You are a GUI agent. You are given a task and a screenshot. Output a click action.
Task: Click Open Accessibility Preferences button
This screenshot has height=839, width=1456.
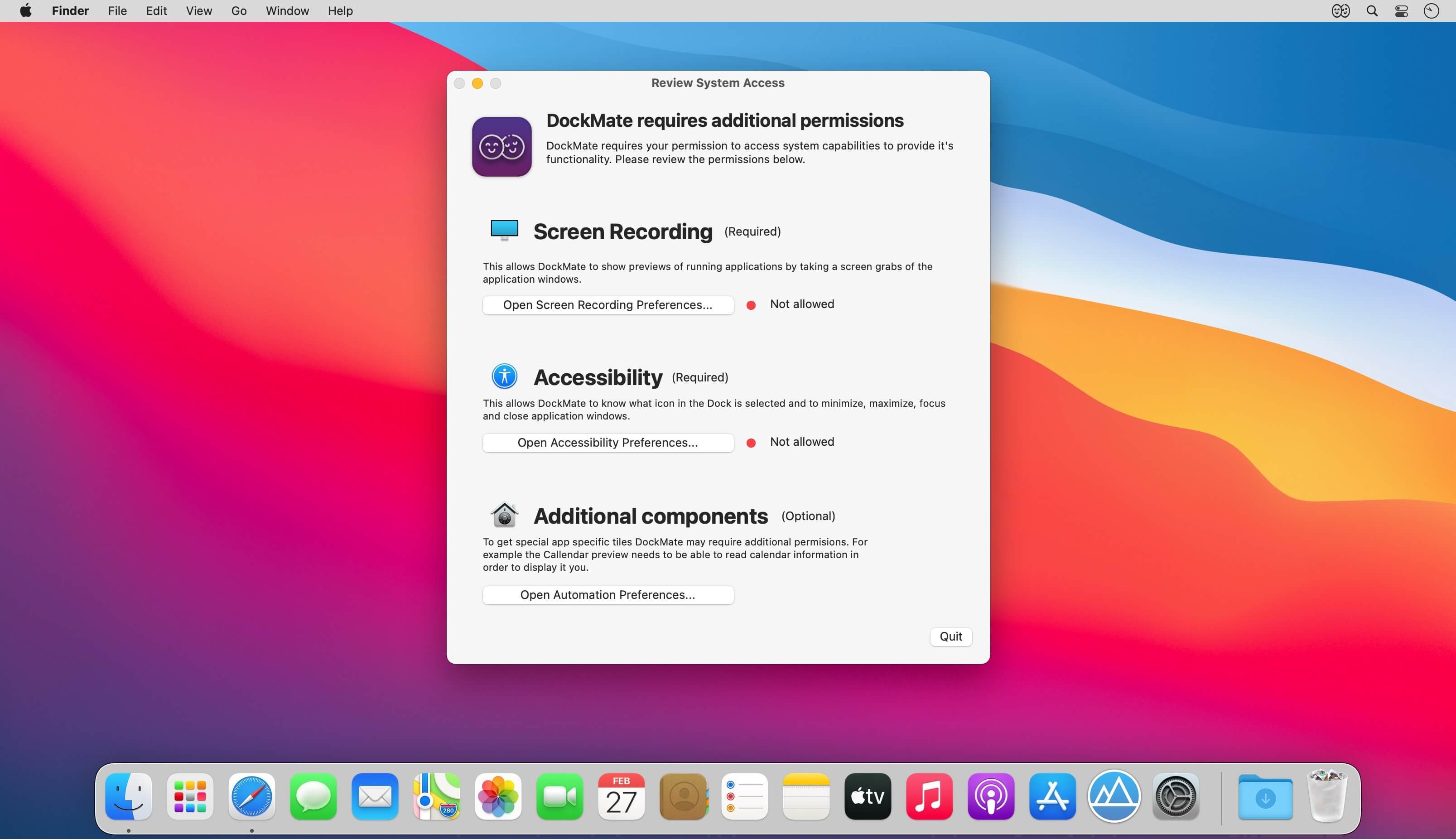coord(608,443)
